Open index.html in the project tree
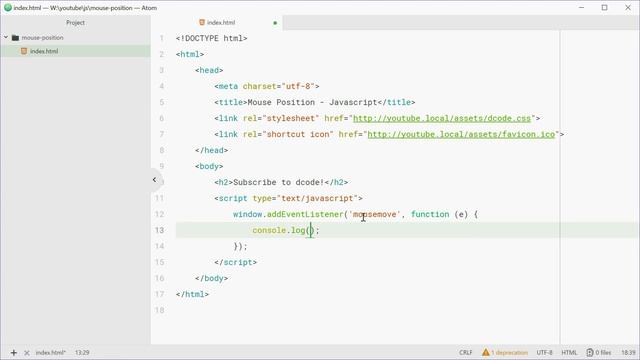 point(44,51)
